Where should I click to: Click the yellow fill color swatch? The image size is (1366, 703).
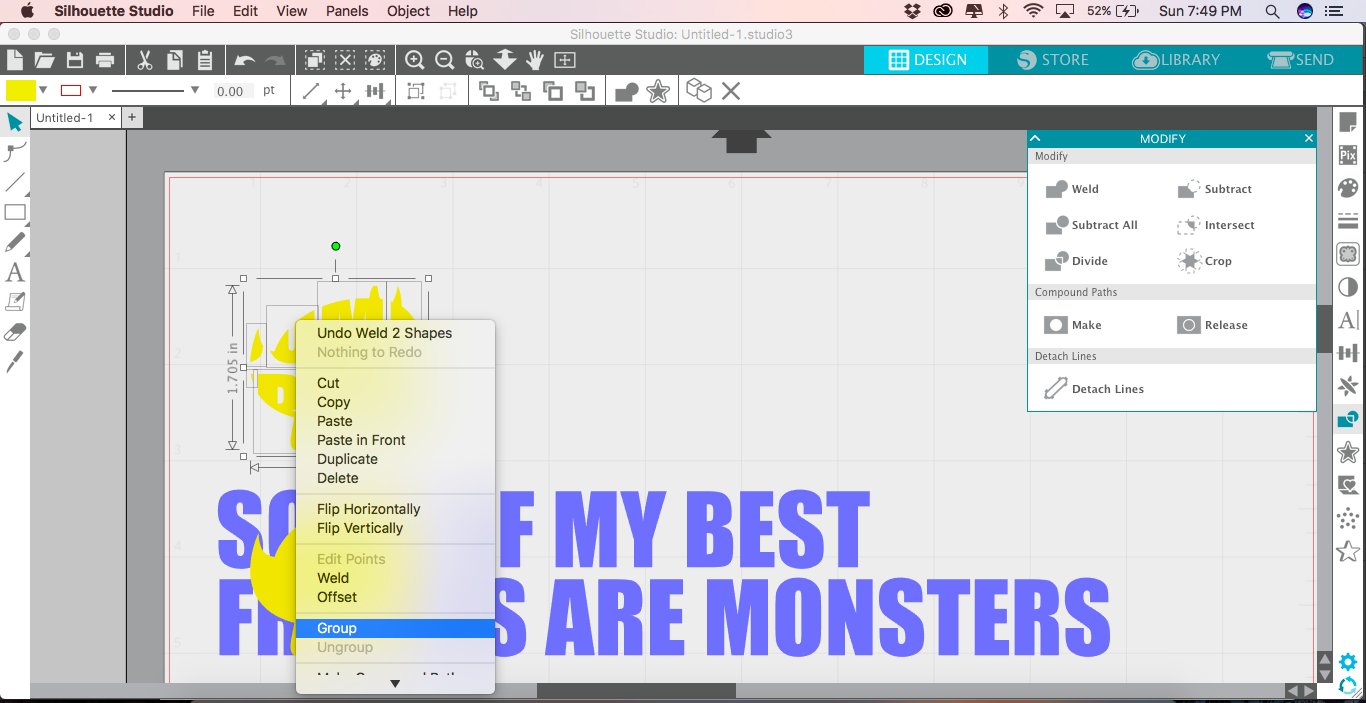click(20, 91)
